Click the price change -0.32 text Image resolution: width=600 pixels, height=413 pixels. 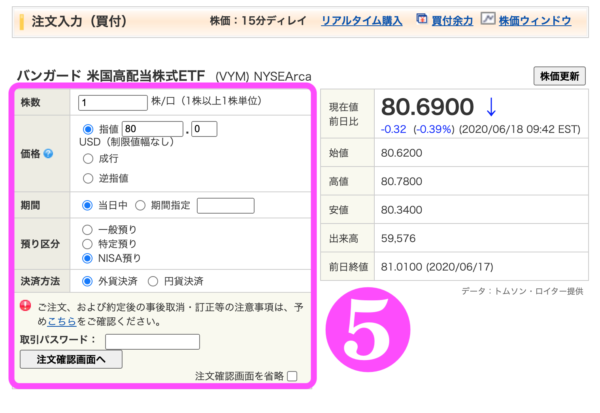click(393, 129)
